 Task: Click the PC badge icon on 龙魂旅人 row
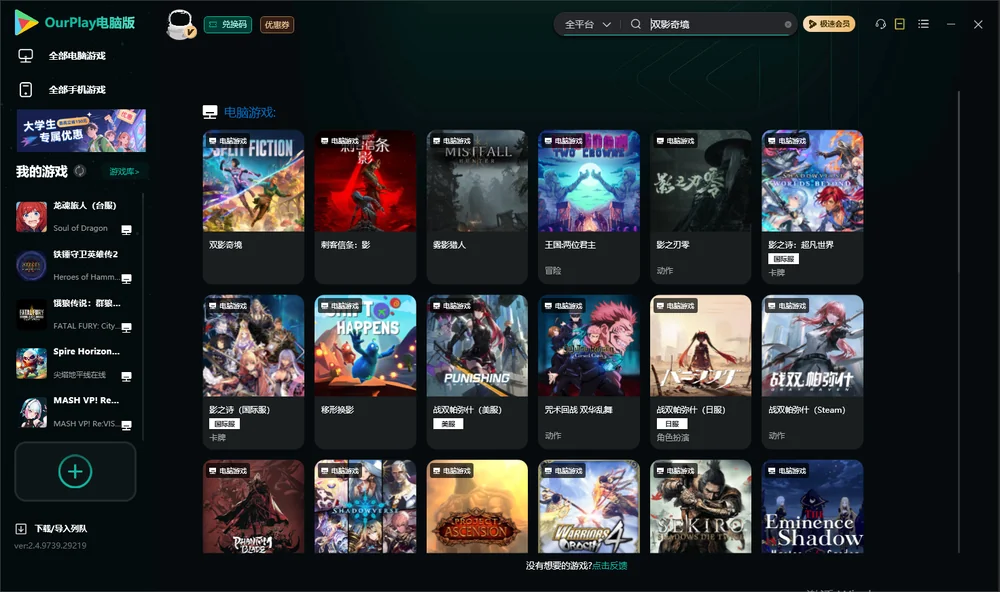[x=126, y=230]
